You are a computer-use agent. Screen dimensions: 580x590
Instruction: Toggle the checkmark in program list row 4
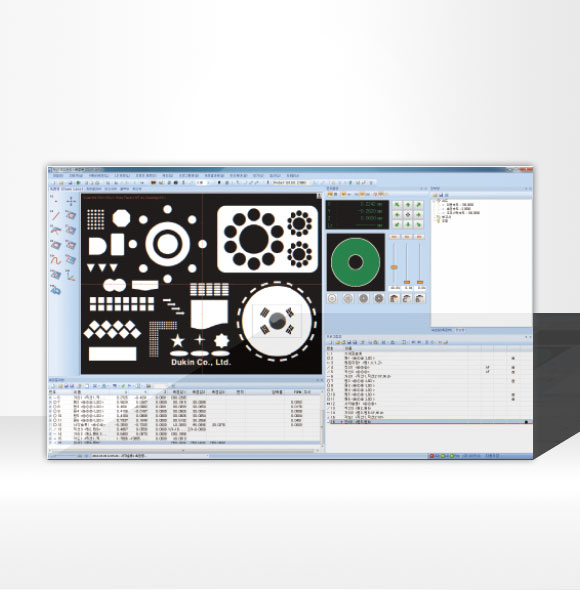pyautogui.click(x=487, y=367)
